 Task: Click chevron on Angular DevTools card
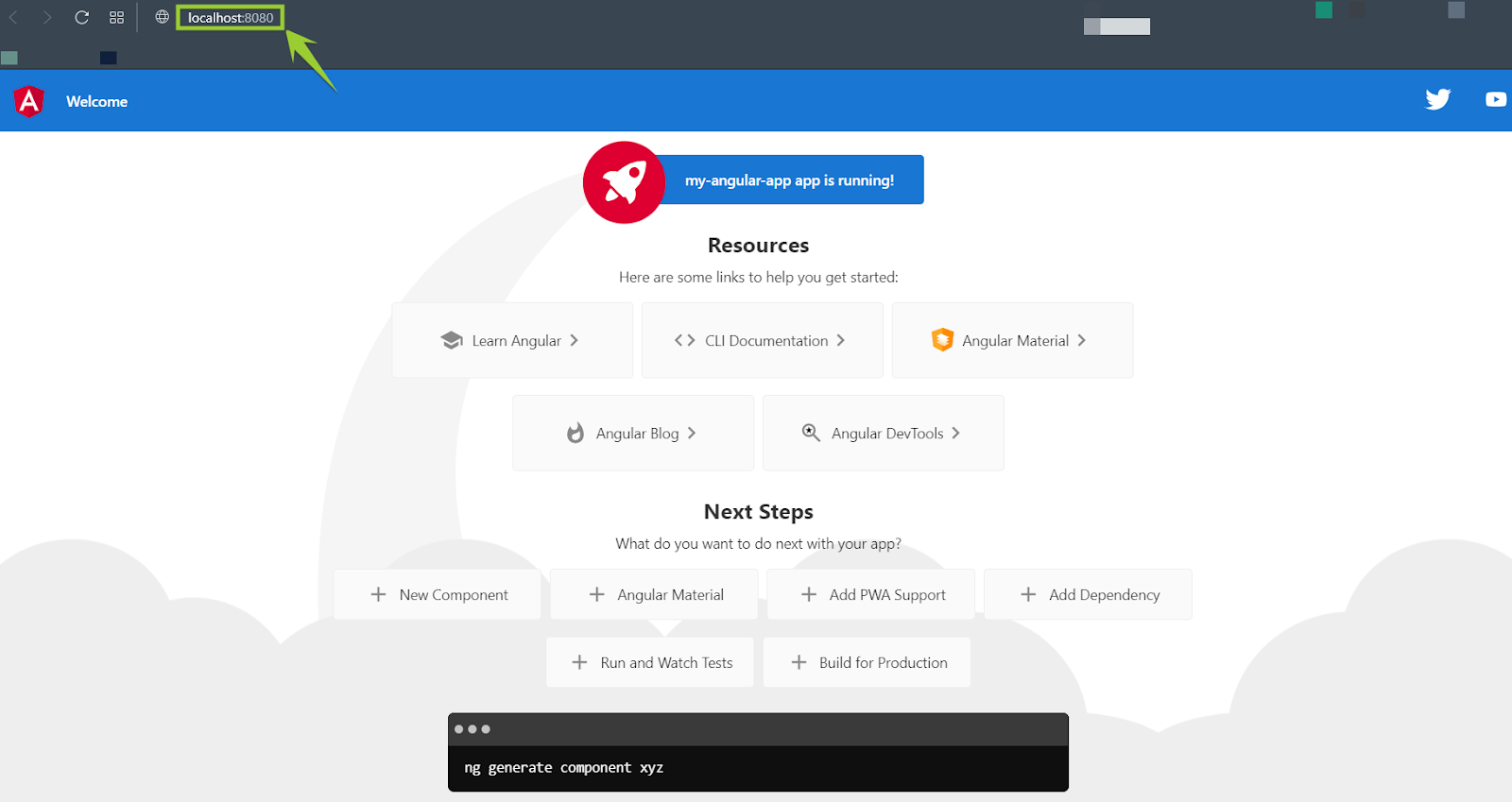[x=955, y=433]
